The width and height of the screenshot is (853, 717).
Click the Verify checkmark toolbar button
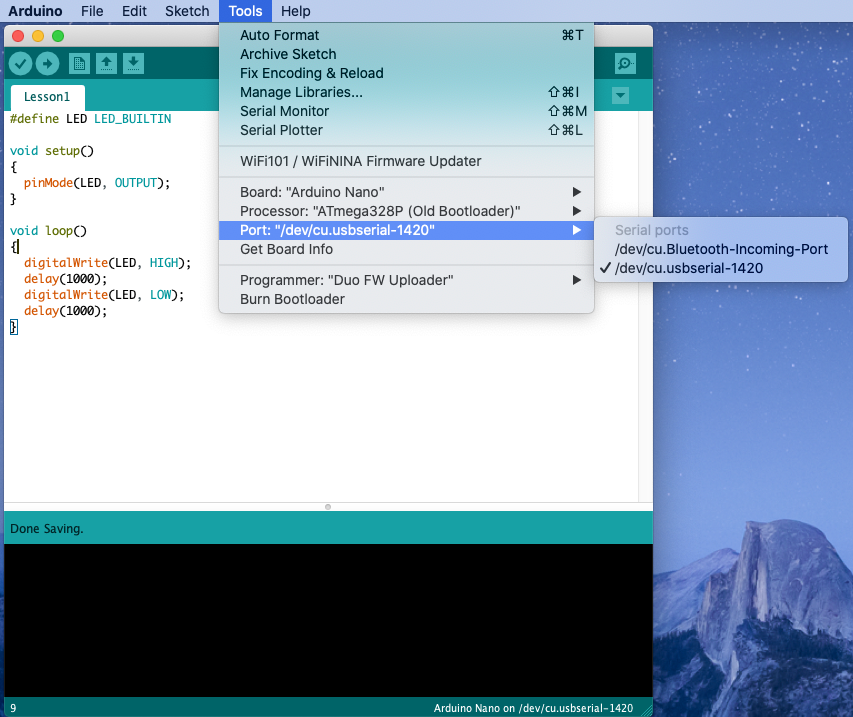coord(20,64)
